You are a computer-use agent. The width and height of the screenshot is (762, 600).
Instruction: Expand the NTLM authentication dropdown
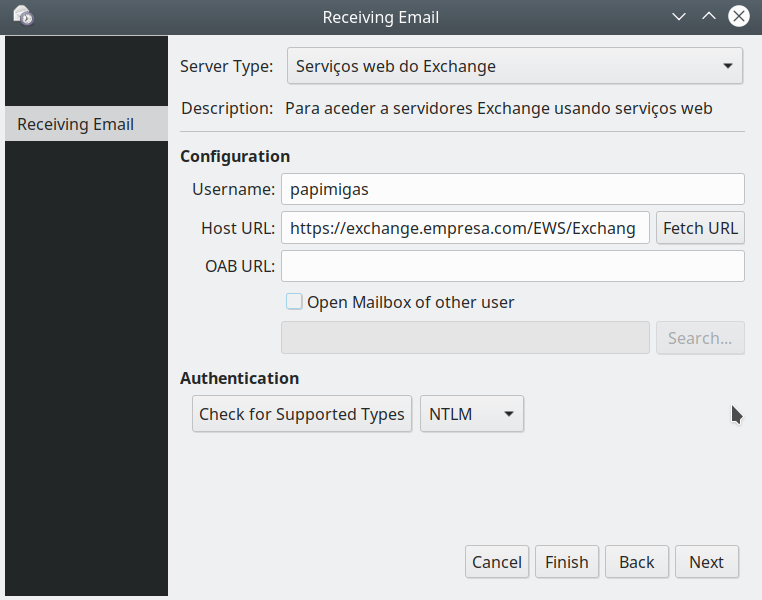tap(472, 414)
